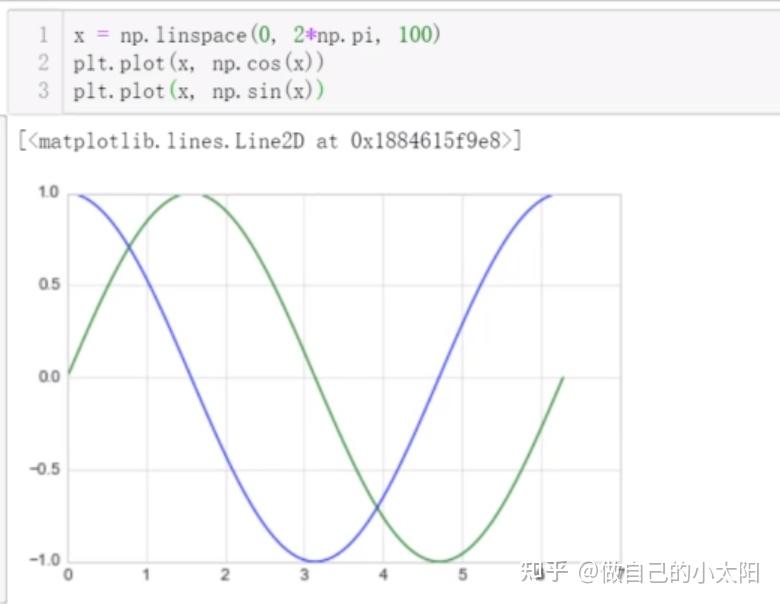This screenshot has height=604, width=780.
Task: Click the 0.5 y-axis tick label
Action: [49, 285]
